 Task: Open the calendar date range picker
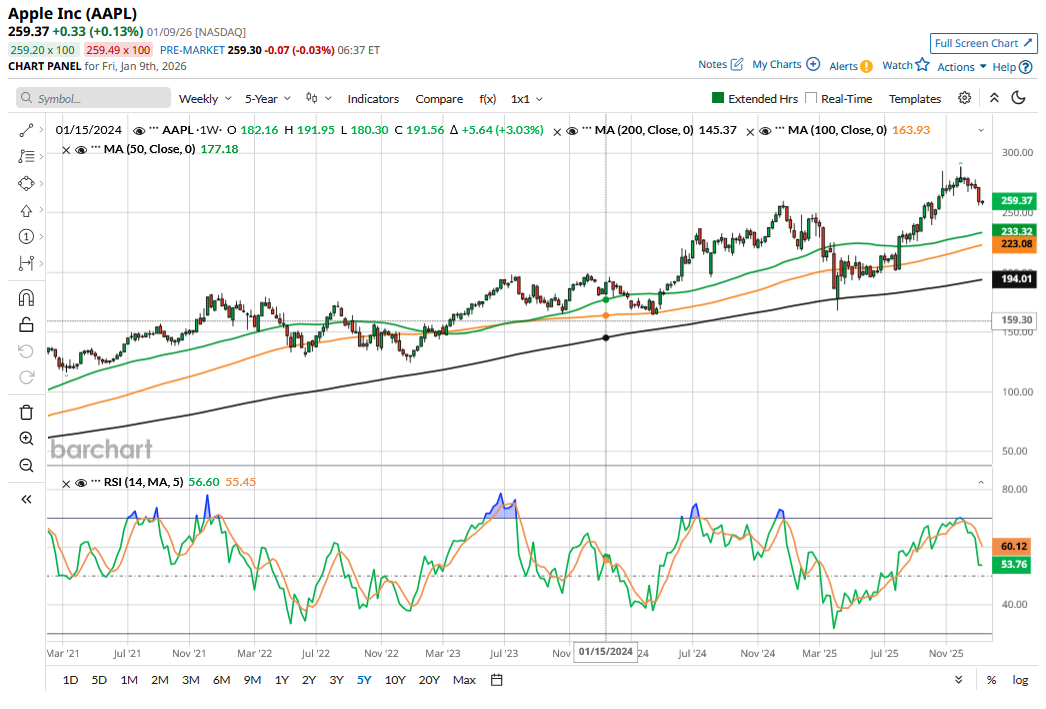pos(496,680)
